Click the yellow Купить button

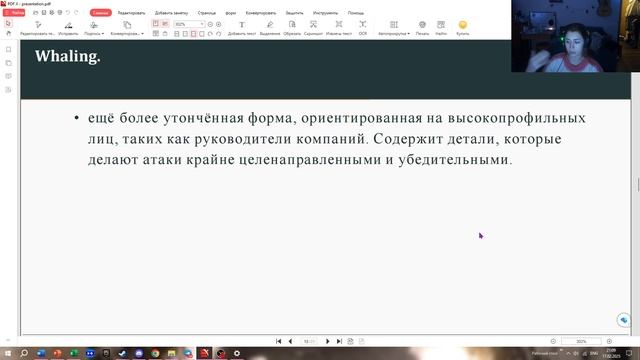click(x=462, y=28)
